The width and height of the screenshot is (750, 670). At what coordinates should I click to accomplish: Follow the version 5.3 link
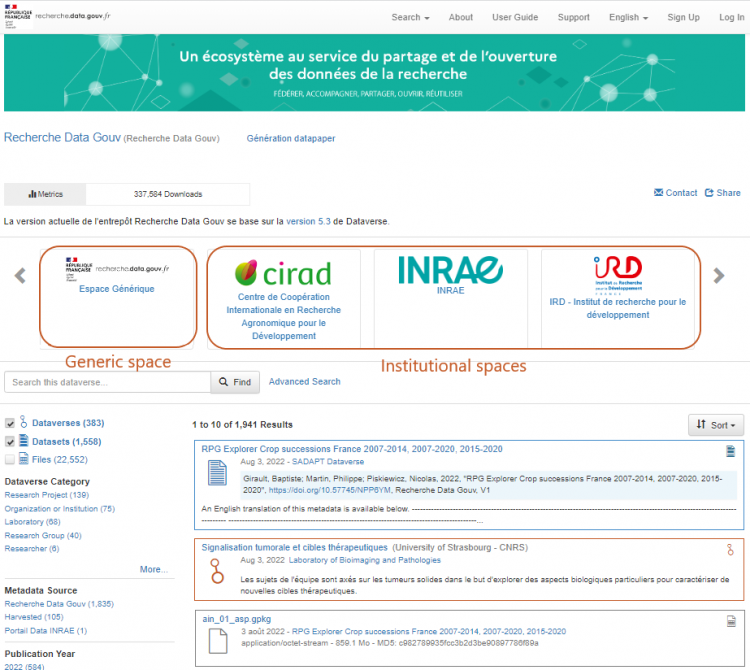click(x=308, y=221)
